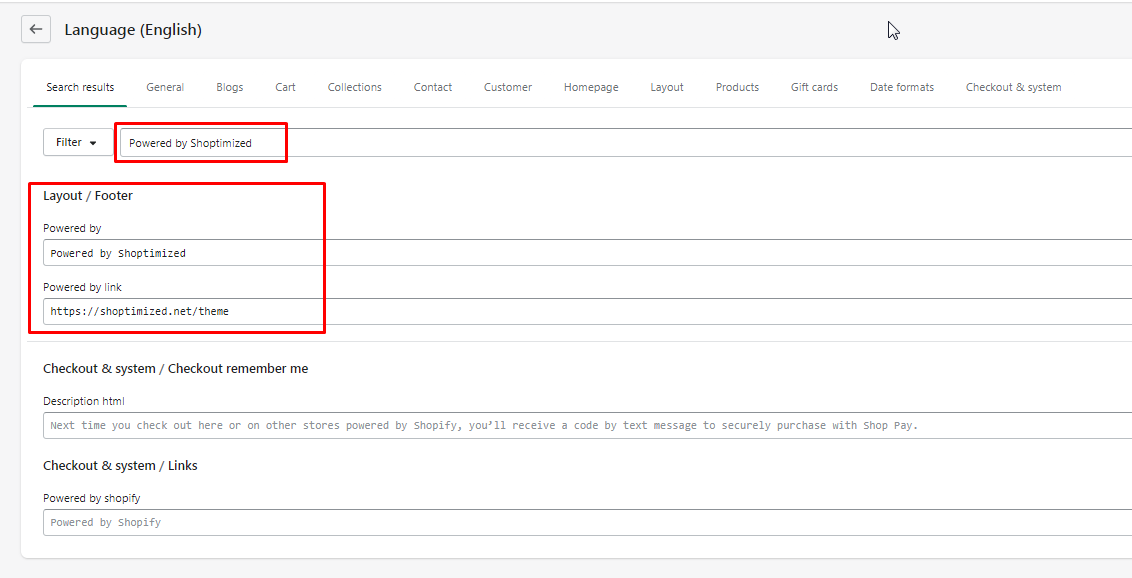Click the 'Layout / Footer' heading
Viewport: 1132px width, 578px height.
pos(88,196)
